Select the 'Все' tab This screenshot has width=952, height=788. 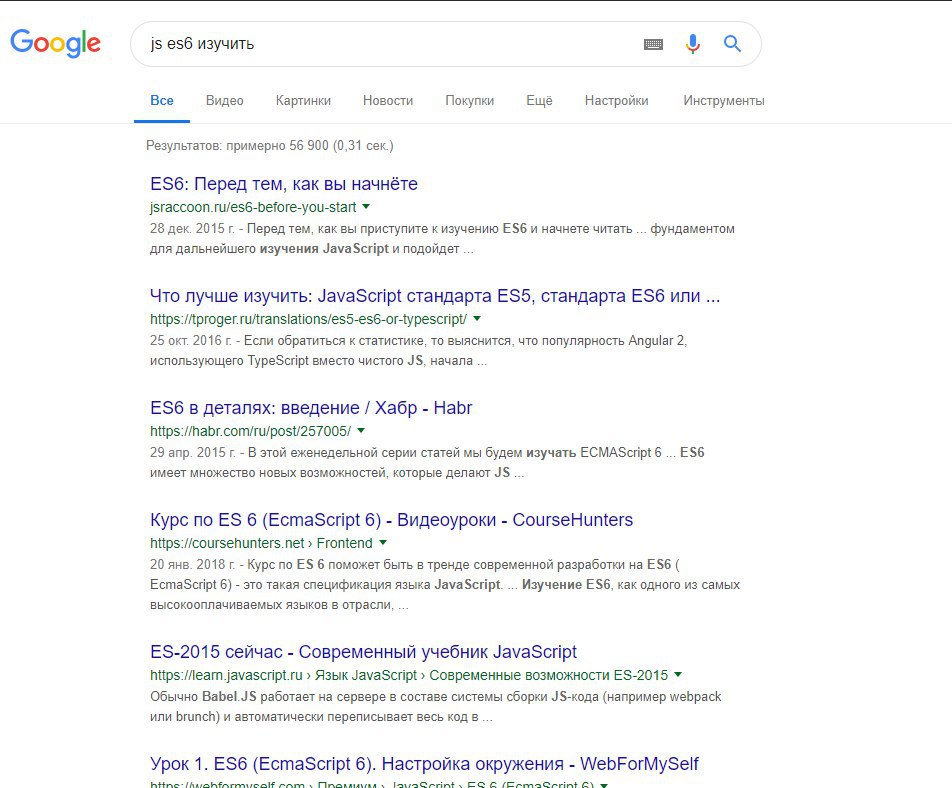pyautogui.click(x=162, y=101)
